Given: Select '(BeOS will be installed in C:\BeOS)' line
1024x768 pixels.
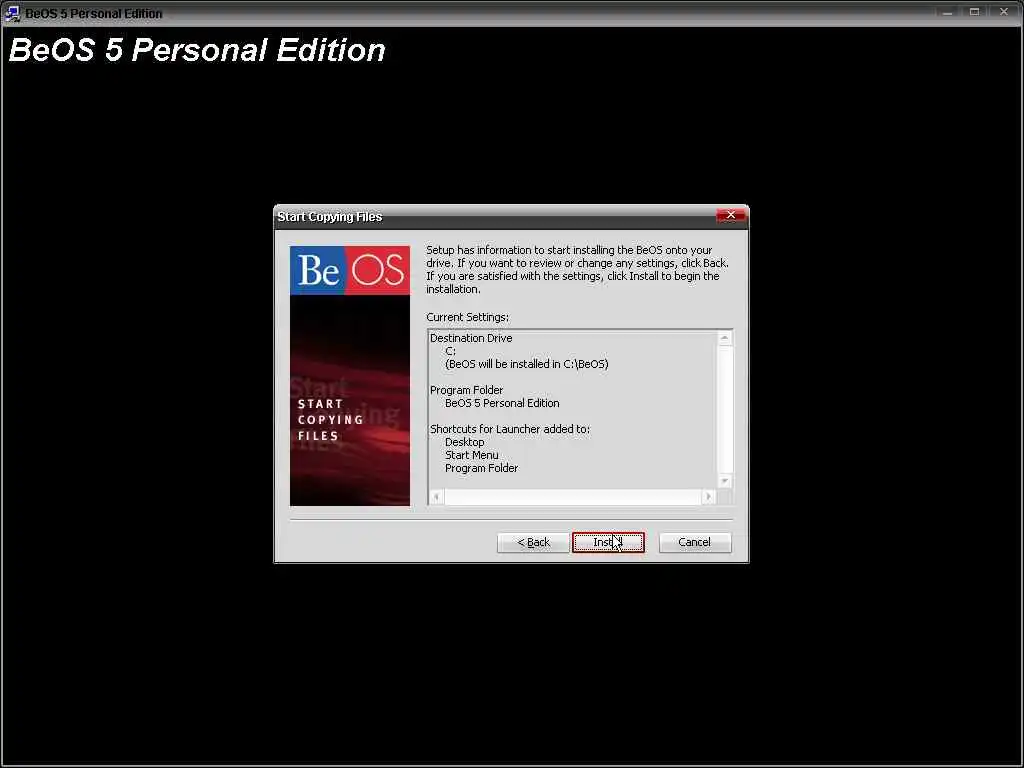Looking at the screenshot, I should (x=526, y=364).
